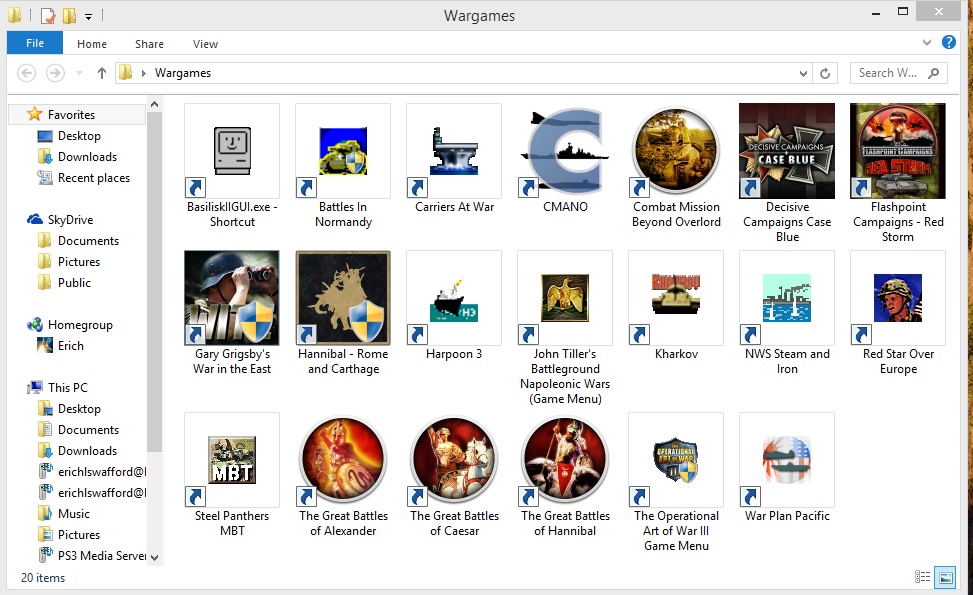Open Music under This PC

tap(73, 514)
